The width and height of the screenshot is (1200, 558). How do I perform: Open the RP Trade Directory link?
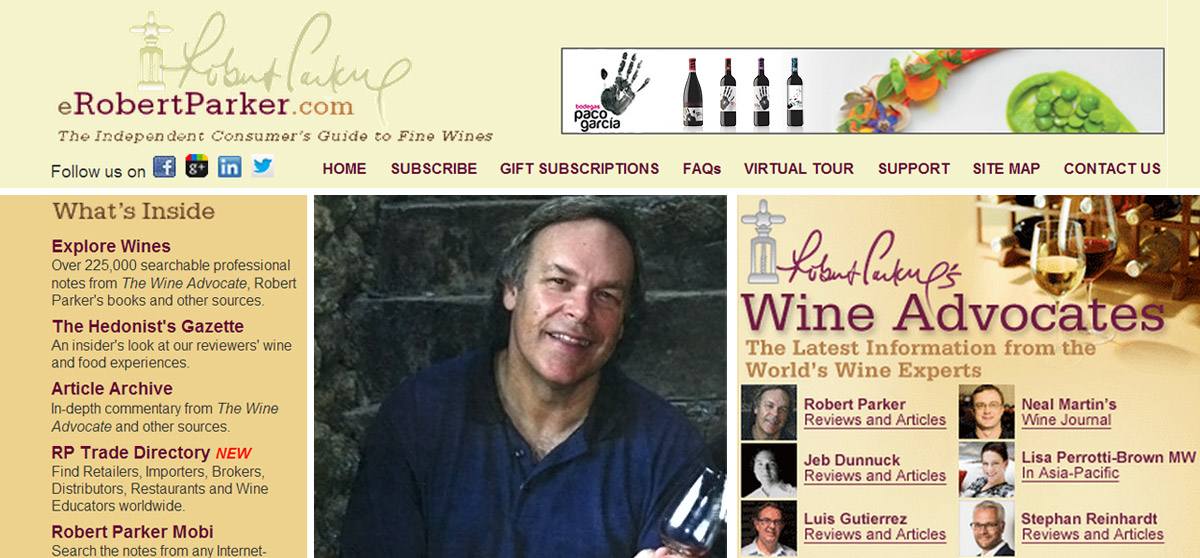pos(131,452)
